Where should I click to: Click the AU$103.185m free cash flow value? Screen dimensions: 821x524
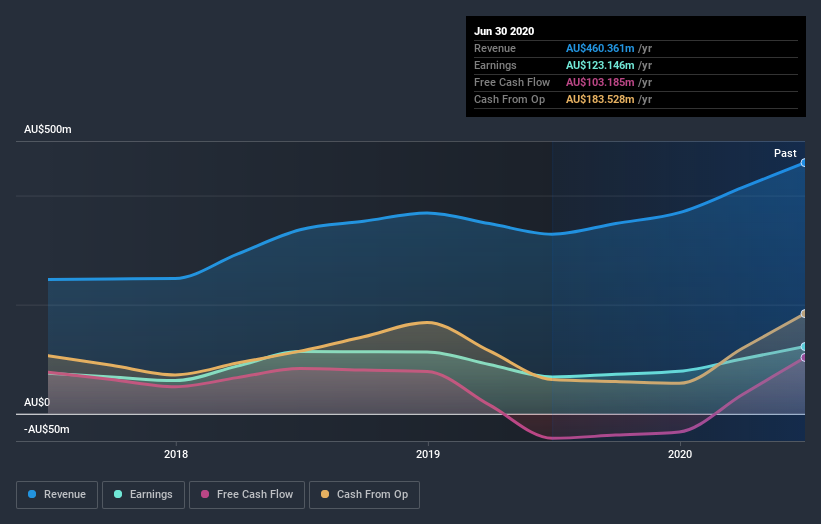coord(600,82)
